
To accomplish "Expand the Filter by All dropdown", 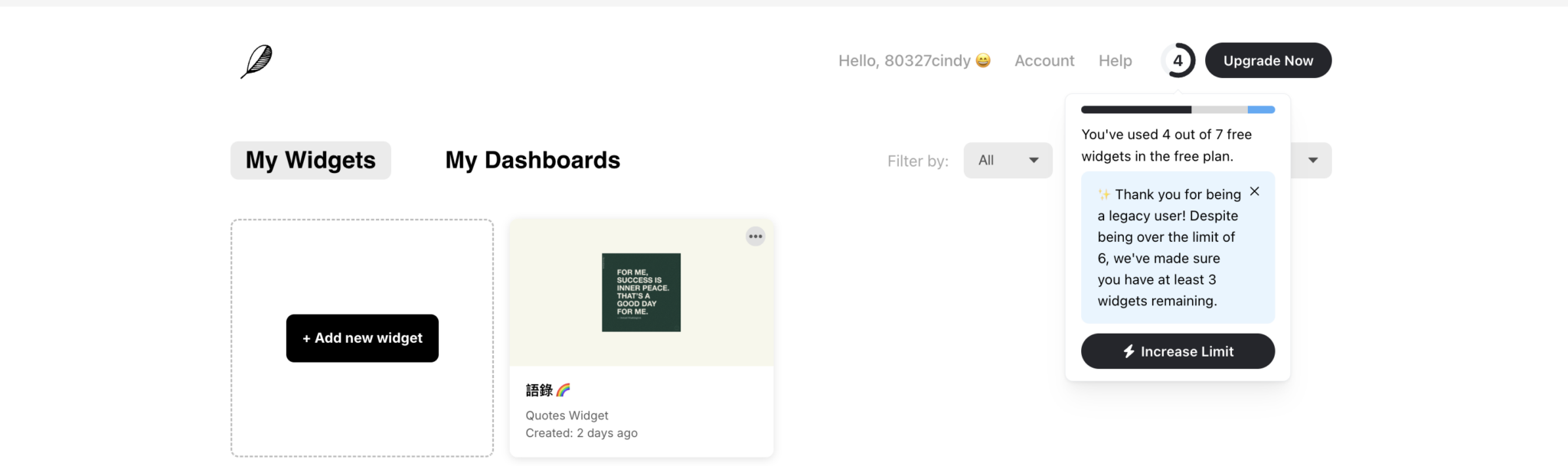I will 1008,161.
